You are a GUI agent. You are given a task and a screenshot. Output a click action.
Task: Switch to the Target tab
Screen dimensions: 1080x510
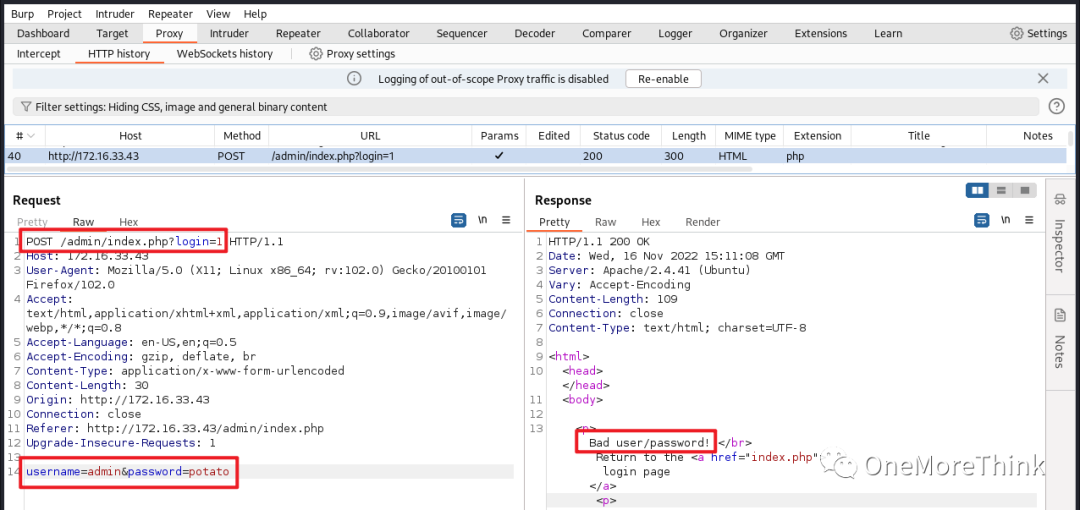click(112, 33)
